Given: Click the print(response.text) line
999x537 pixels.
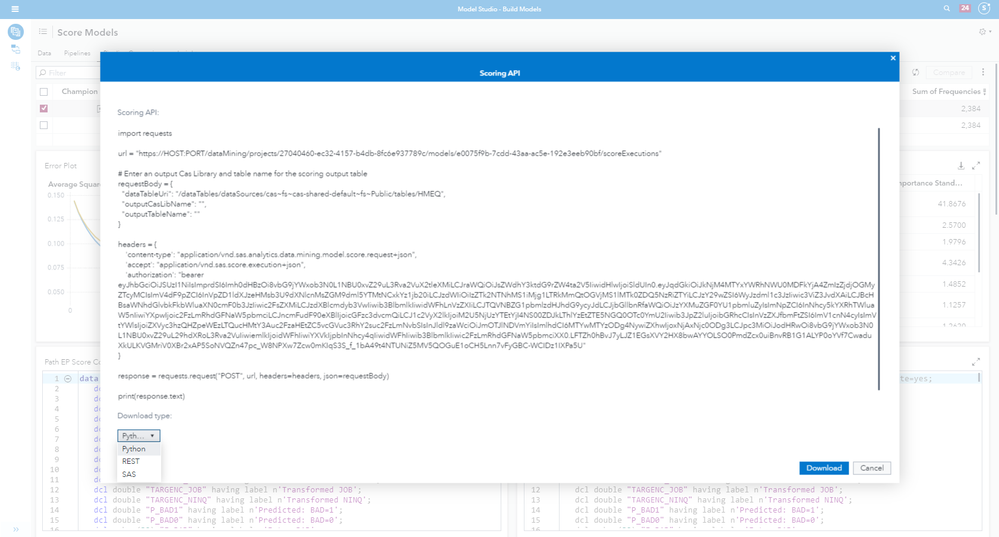Looking at the screenshot, I should 151,396.
